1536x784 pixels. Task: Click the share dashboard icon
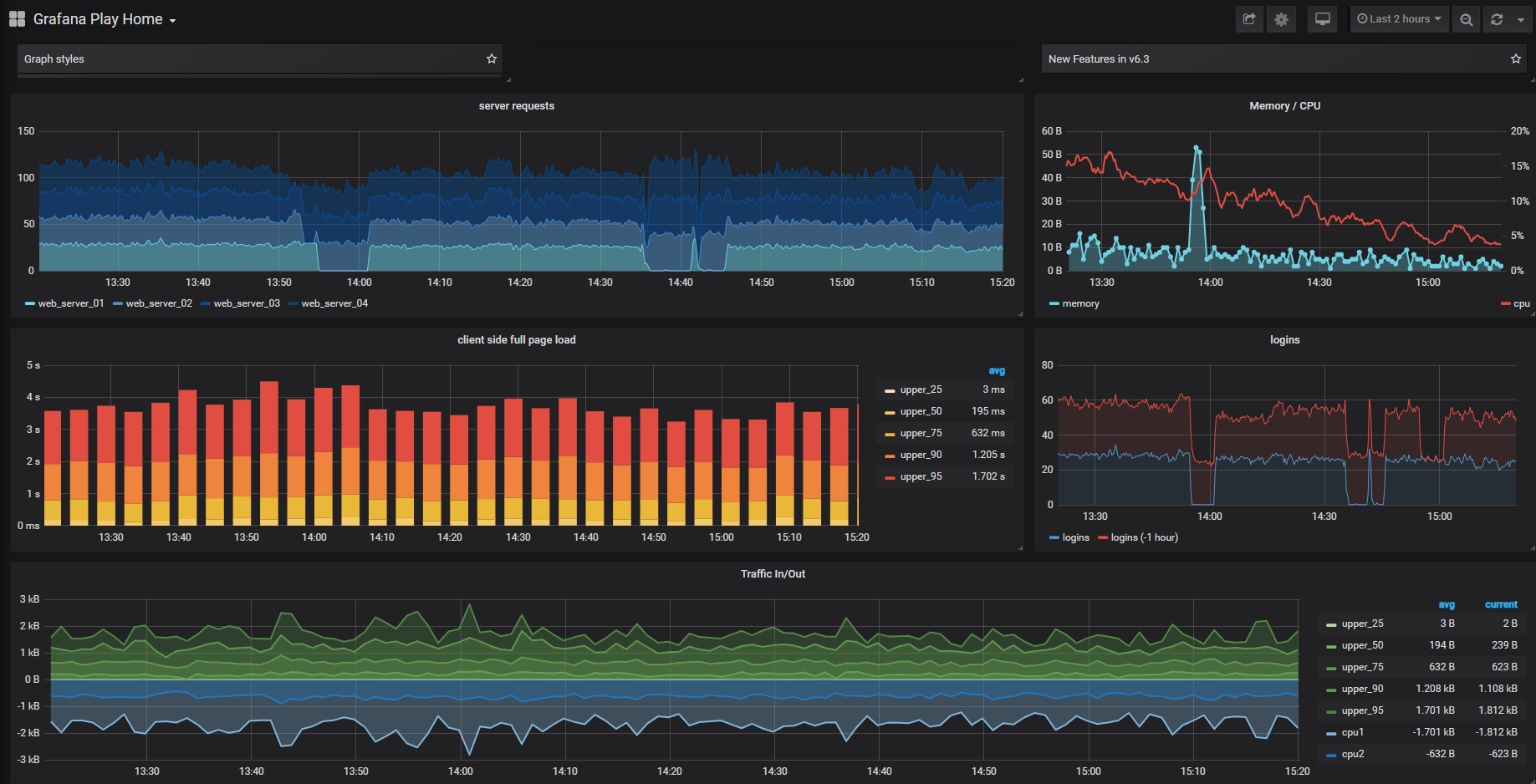pos(1249,19)
